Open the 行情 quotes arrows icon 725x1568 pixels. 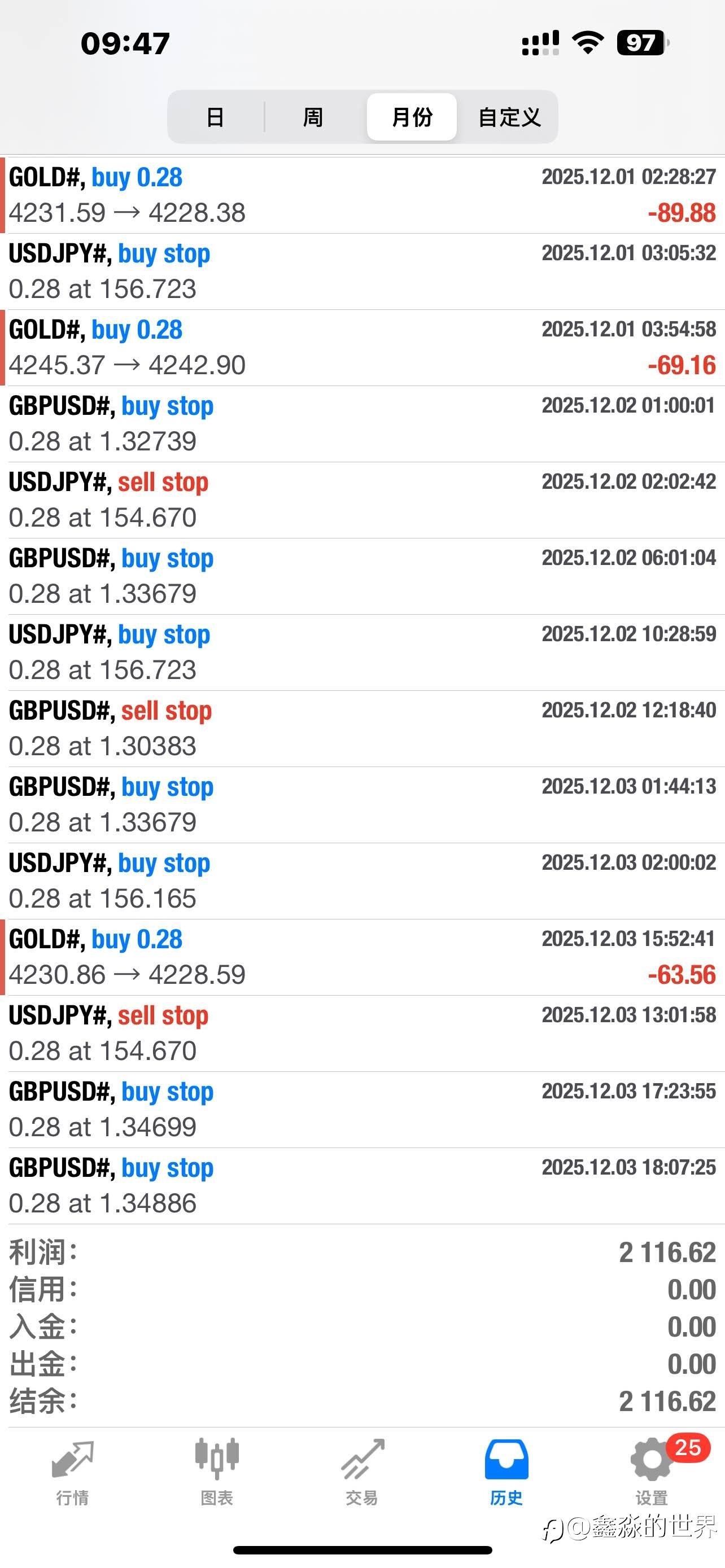[72, 1460]
